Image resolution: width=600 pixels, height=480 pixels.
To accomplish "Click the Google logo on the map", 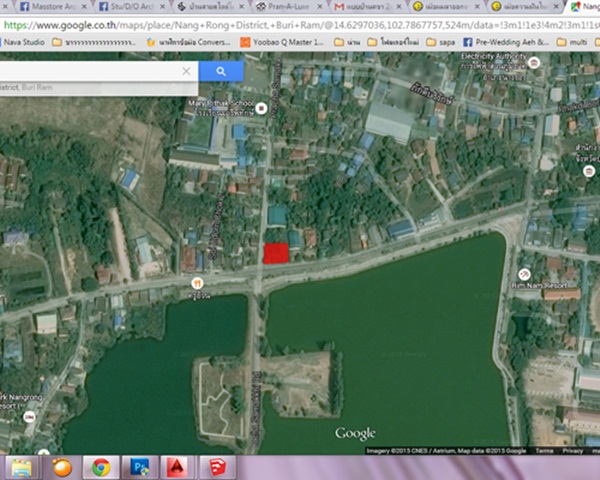I will click(355, 434).
